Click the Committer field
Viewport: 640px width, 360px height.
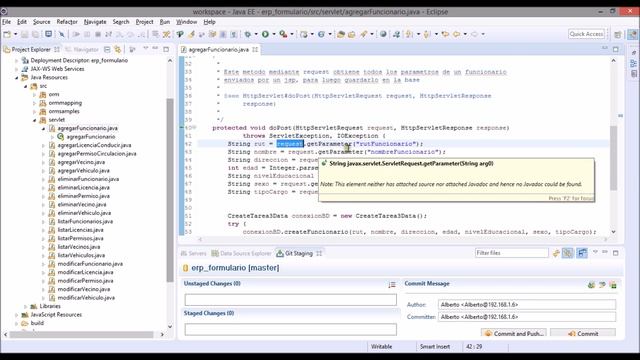527,317
